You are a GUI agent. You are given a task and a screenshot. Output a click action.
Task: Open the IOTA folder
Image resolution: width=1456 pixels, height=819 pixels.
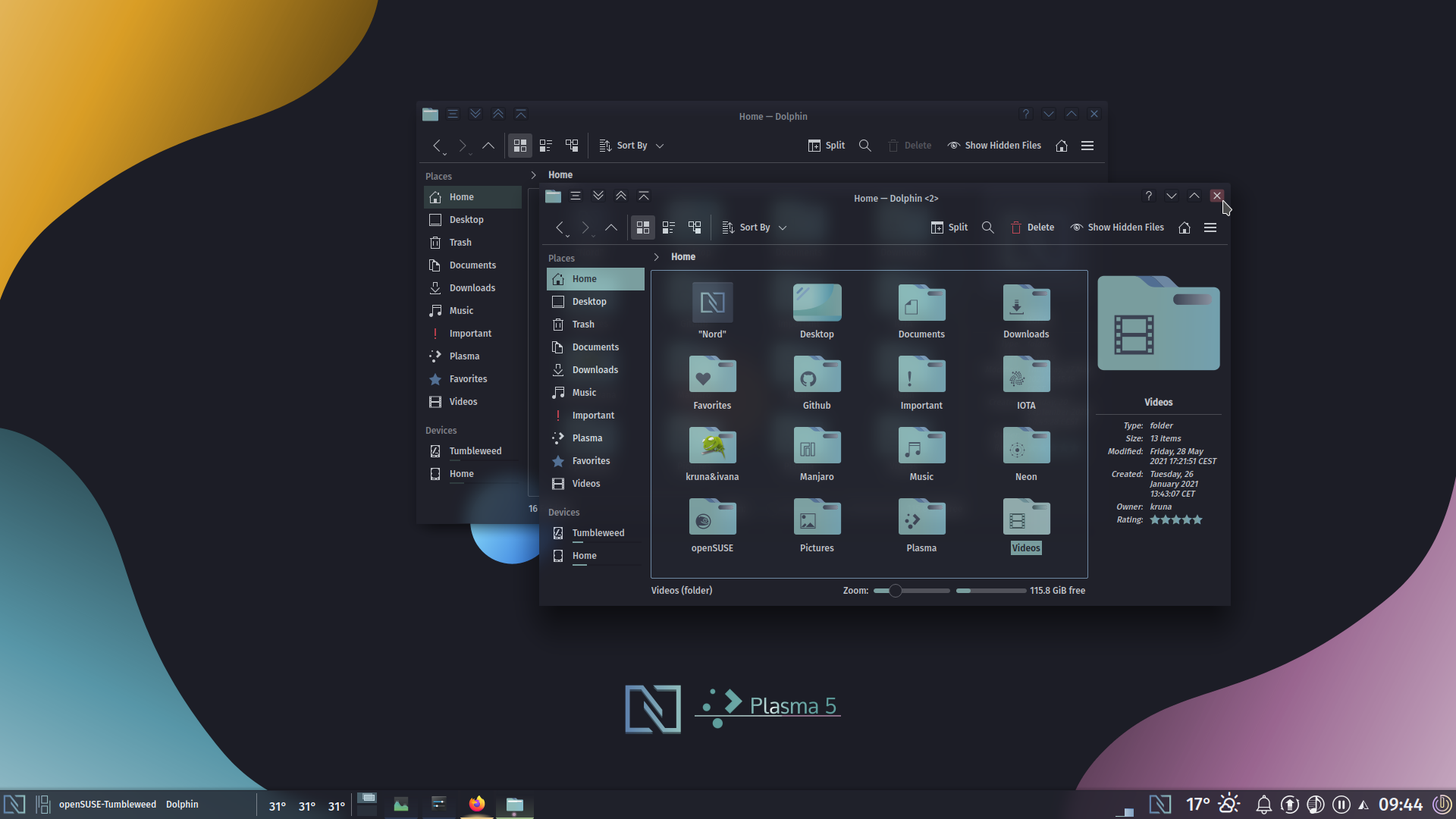click(x=1026, y=374)
